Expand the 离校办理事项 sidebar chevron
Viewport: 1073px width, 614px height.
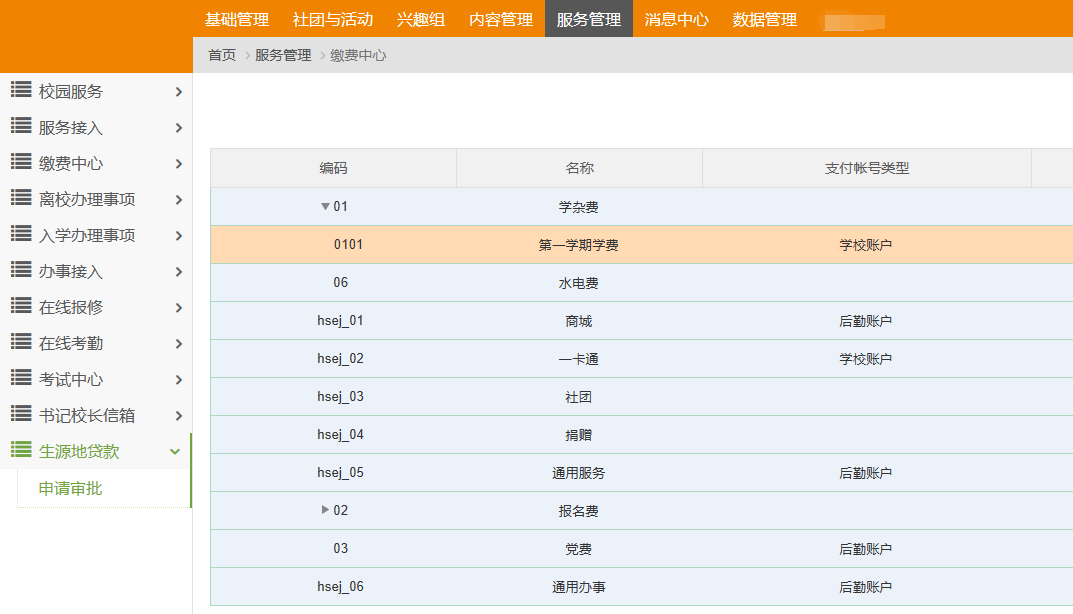point(178,200)
